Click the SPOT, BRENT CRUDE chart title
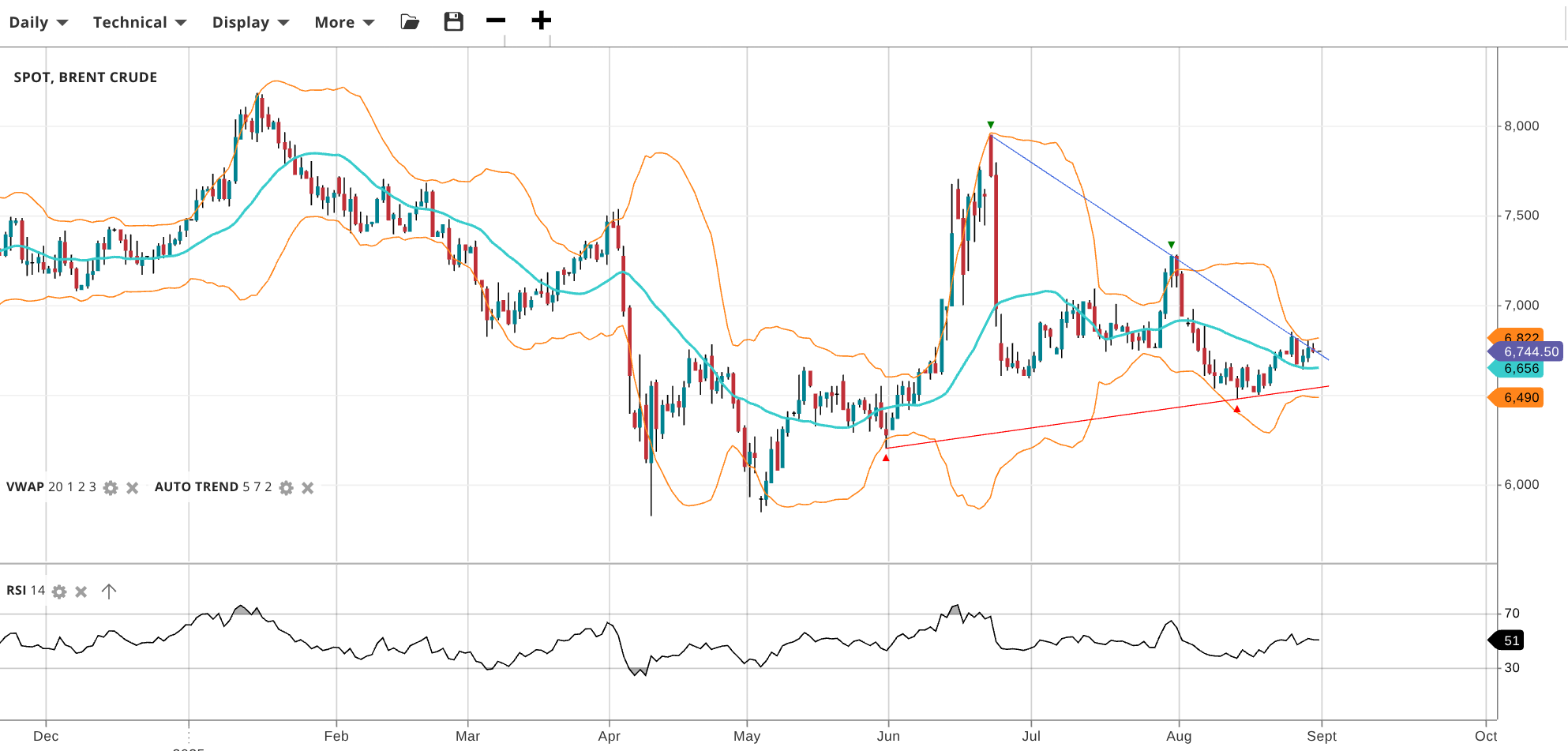The image size is (1568, 751). tap(85, 77)
